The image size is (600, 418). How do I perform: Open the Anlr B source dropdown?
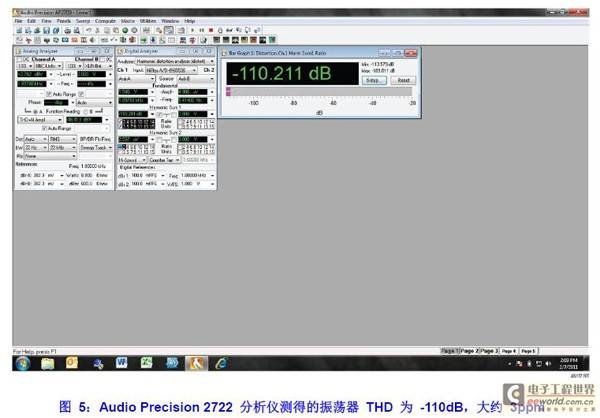point(196,79)
